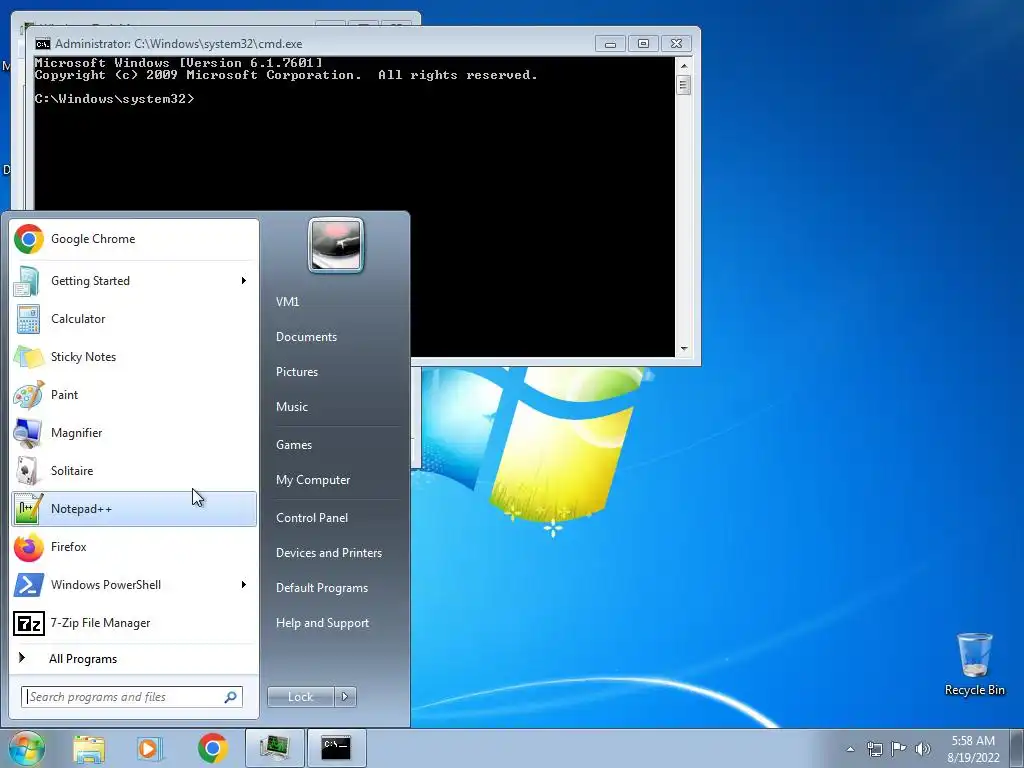This screenshot has width=1024, height=768.
Task: Open the Magnifier icon
Action: [x=27, y=432]
